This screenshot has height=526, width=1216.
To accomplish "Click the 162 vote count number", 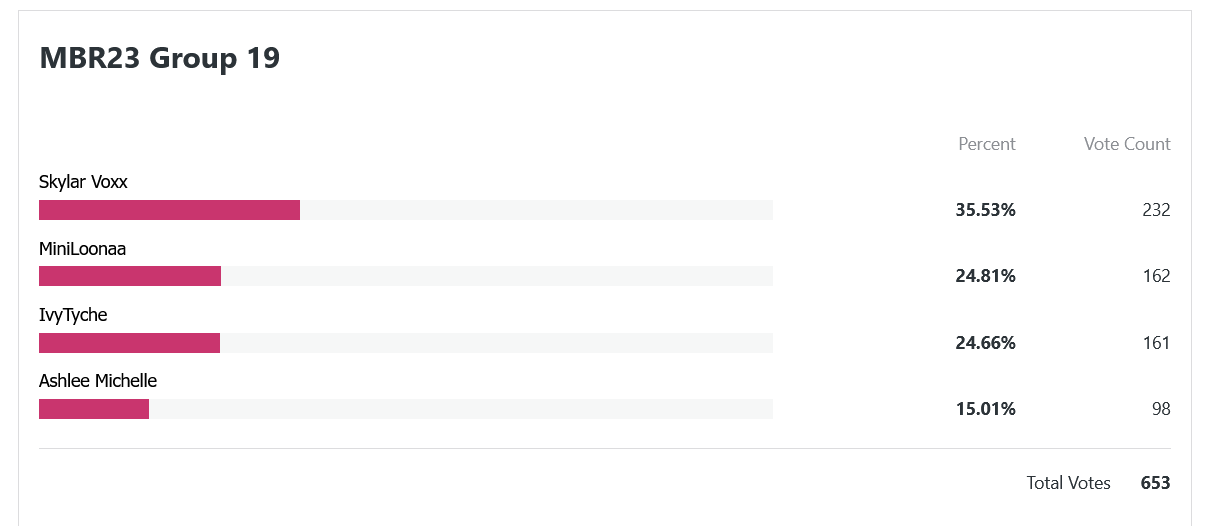I will pos(1156,276).
